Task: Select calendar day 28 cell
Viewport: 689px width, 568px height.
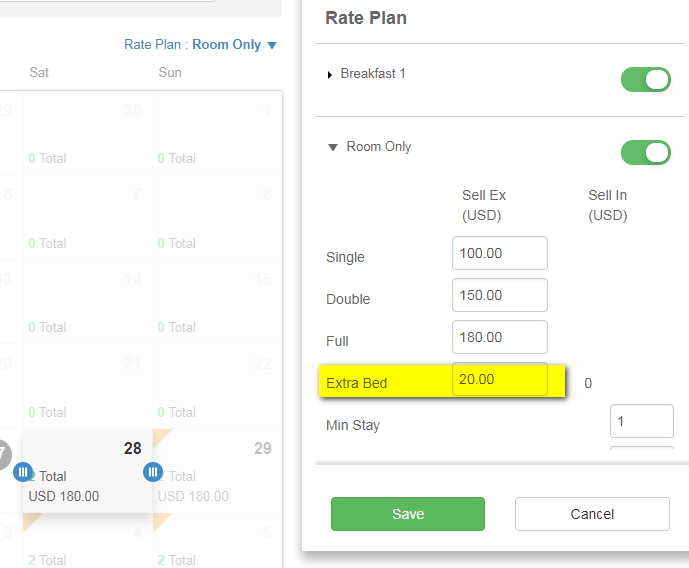Action: (87, 471)
